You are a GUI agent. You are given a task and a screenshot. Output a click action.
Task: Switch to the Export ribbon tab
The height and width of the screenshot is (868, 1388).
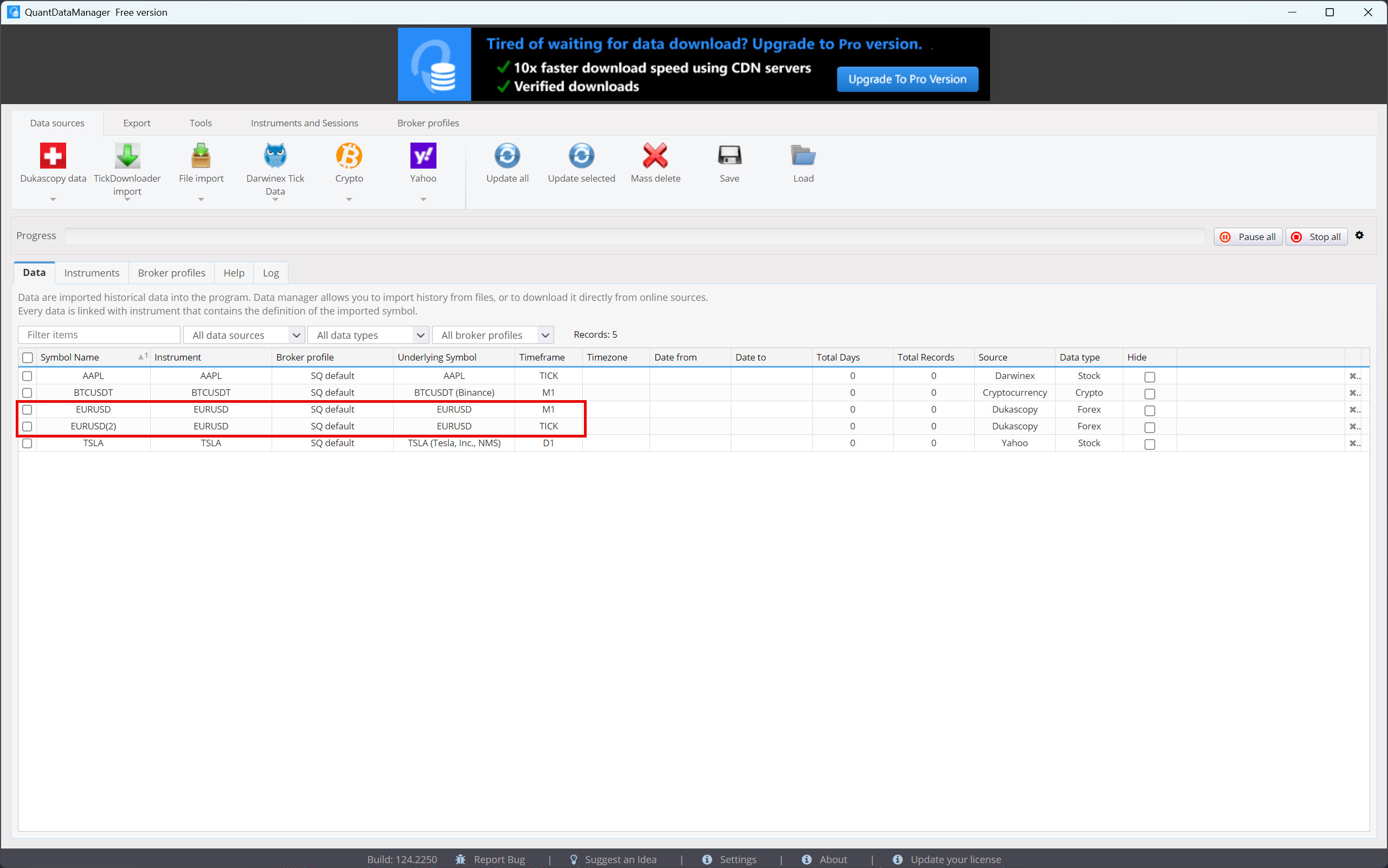137,123
